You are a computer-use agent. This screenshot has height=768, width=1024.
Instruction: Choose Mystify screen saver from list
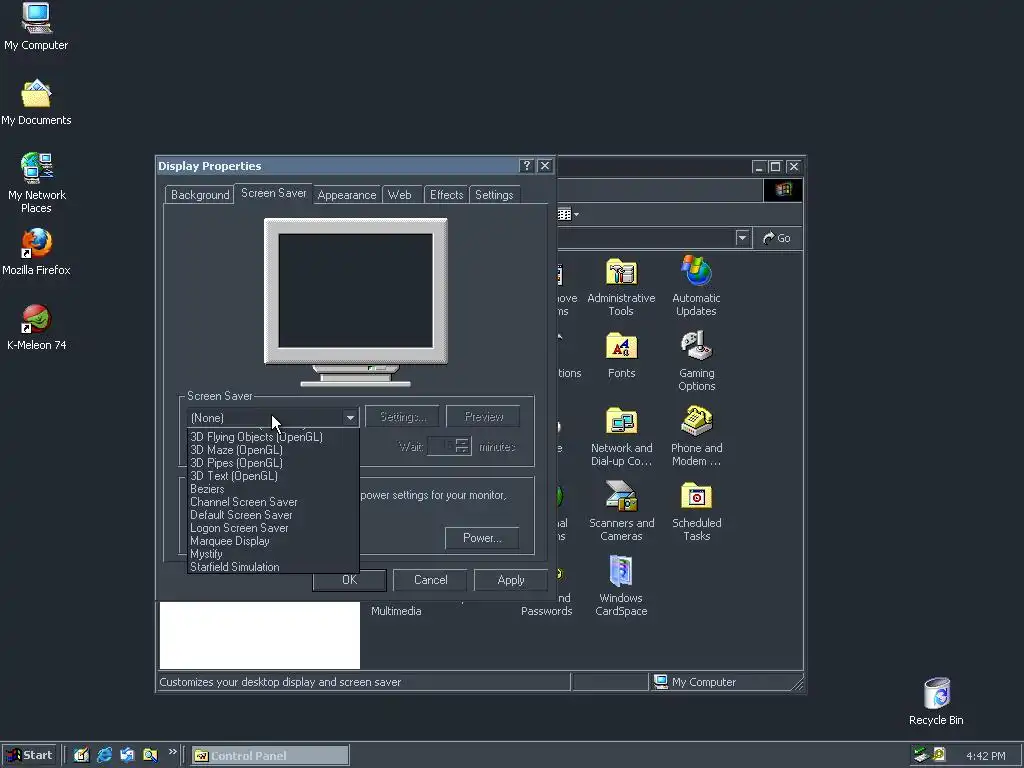click(273, 554)
